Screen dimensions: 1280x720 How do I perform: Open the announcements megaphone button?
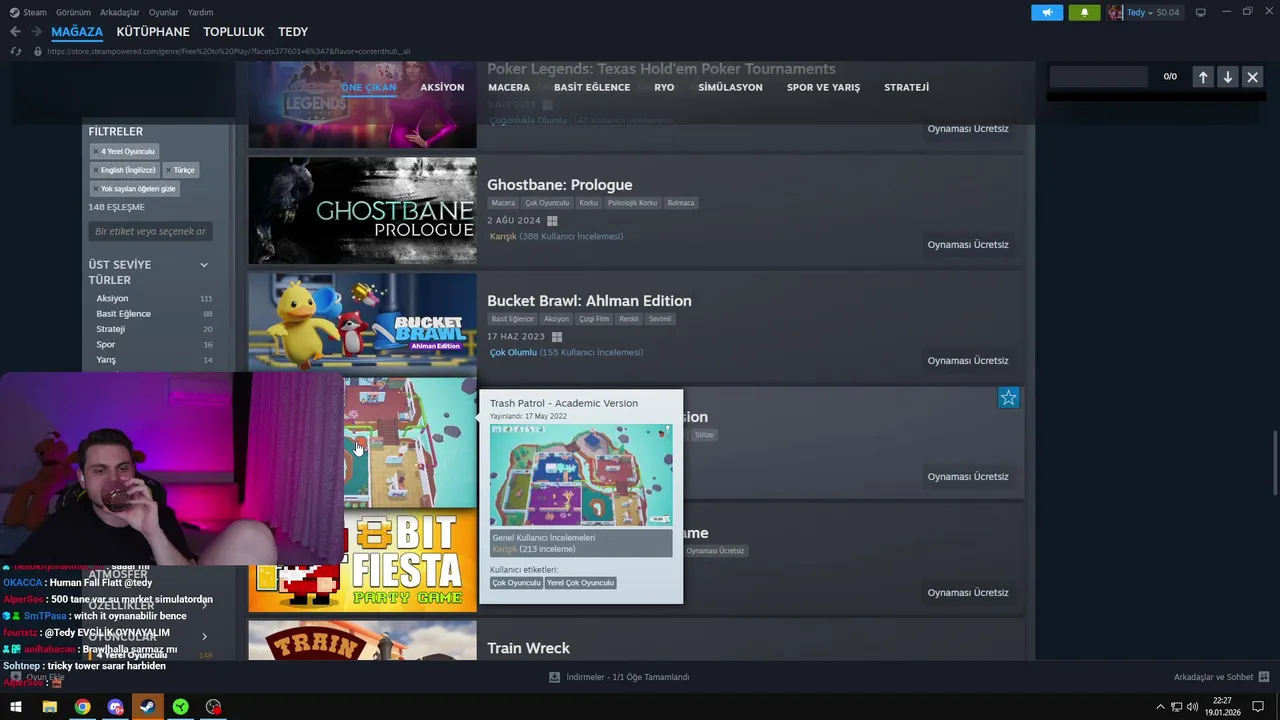point(1047,12)
